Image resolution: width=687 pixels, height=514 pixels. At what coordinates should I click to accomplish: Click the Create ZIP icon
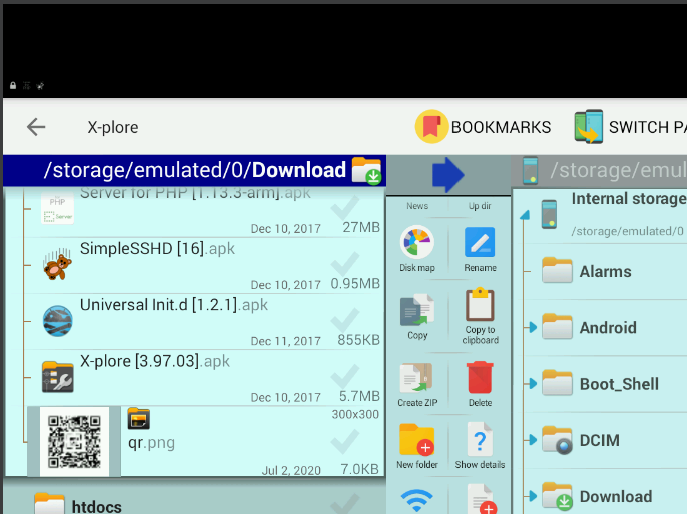pos(416,378)
